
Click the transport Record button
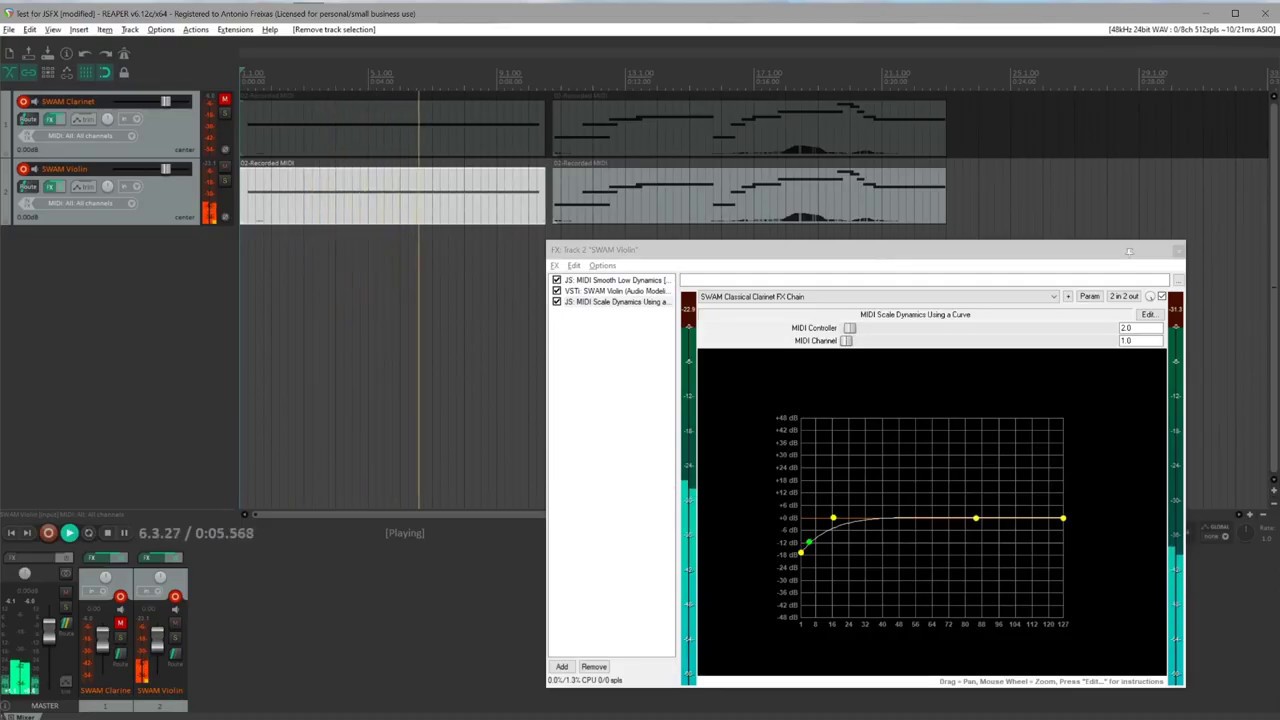[x=48, y=533]
